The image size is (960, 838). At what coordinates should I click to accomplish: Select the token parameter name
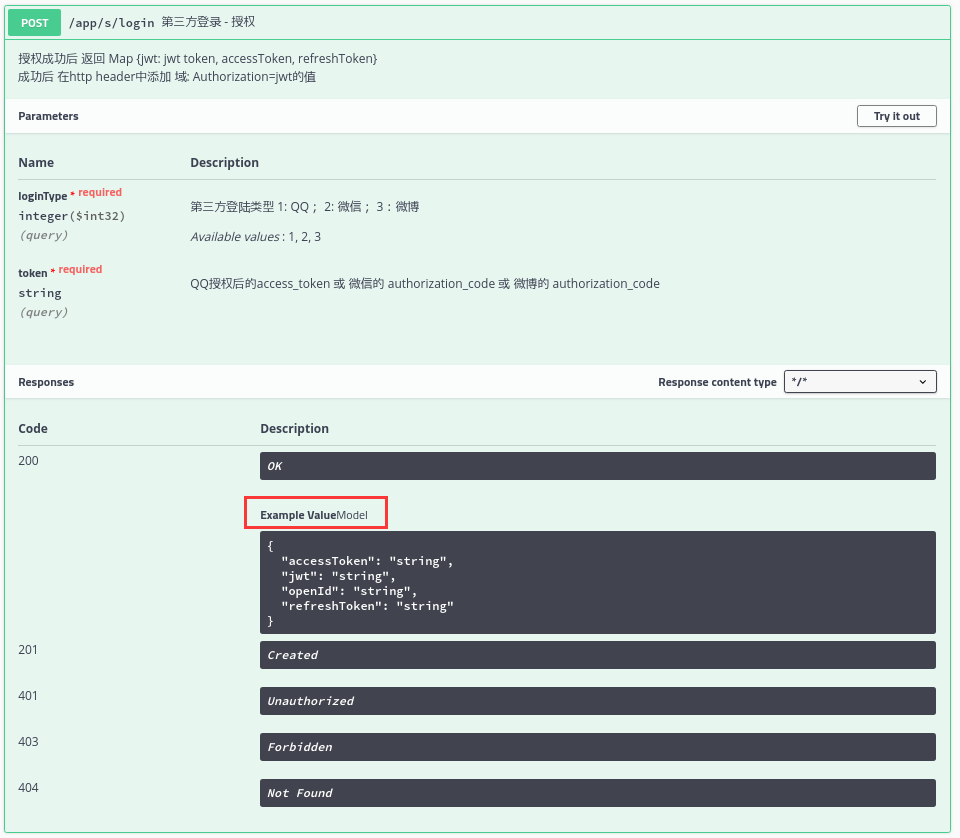coord(33,273)
